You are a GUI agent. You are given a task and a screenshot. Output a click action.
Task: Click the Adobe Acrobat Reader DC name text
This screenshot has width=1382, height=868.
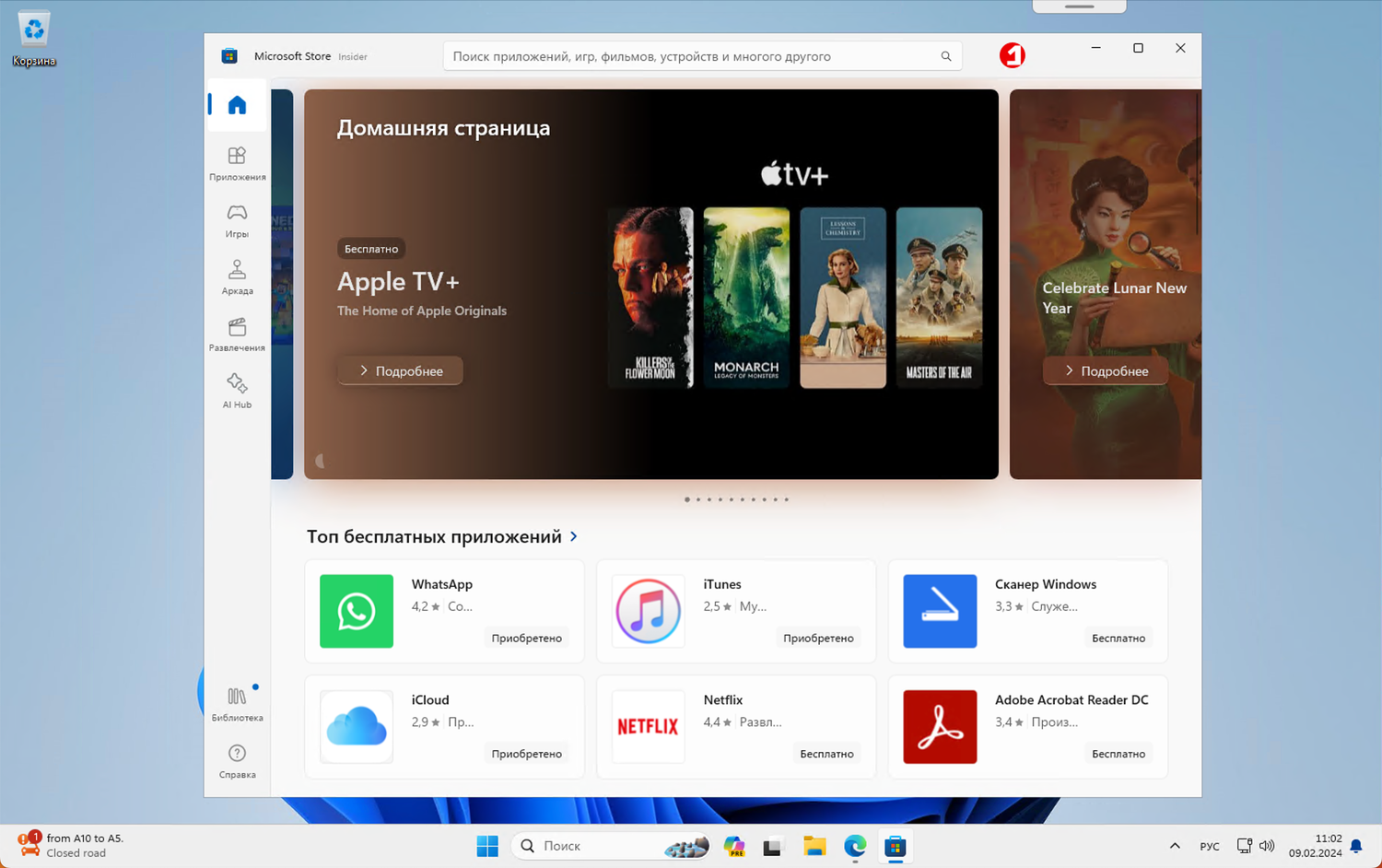click(x=1072, y=700)
